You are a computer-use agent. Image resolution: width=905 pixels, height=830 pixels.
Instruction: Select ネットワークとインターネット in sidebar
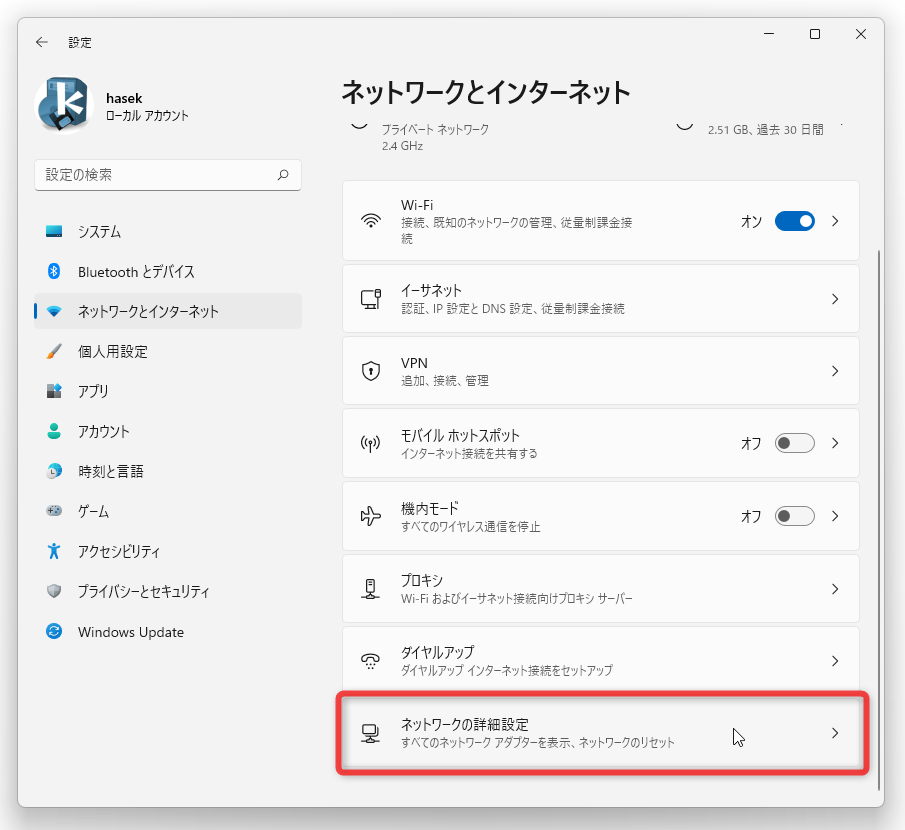[x=168, y=311]
